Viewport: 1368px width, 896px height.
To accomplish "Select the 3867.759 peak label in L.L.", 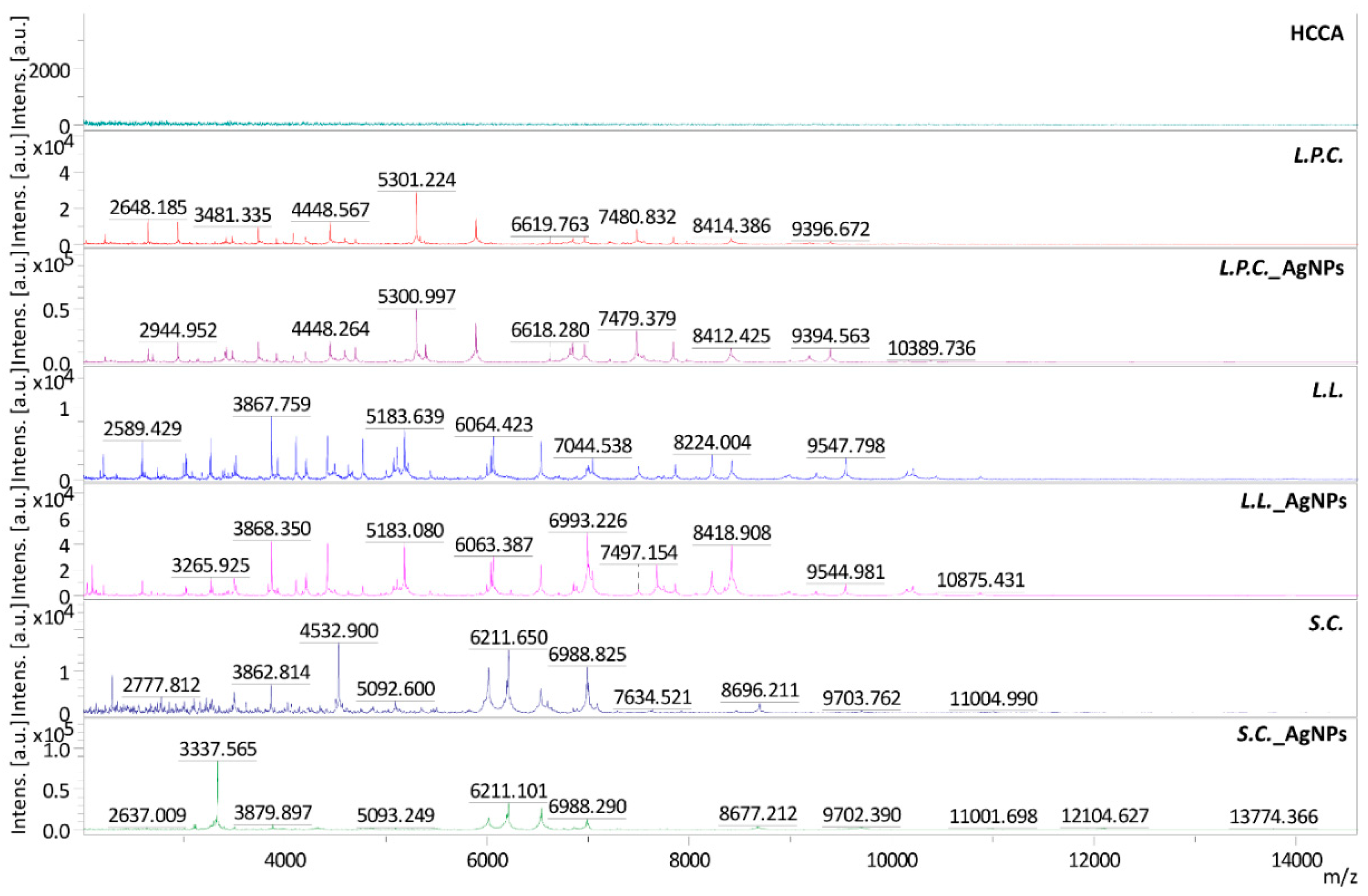I will (271, 404).
